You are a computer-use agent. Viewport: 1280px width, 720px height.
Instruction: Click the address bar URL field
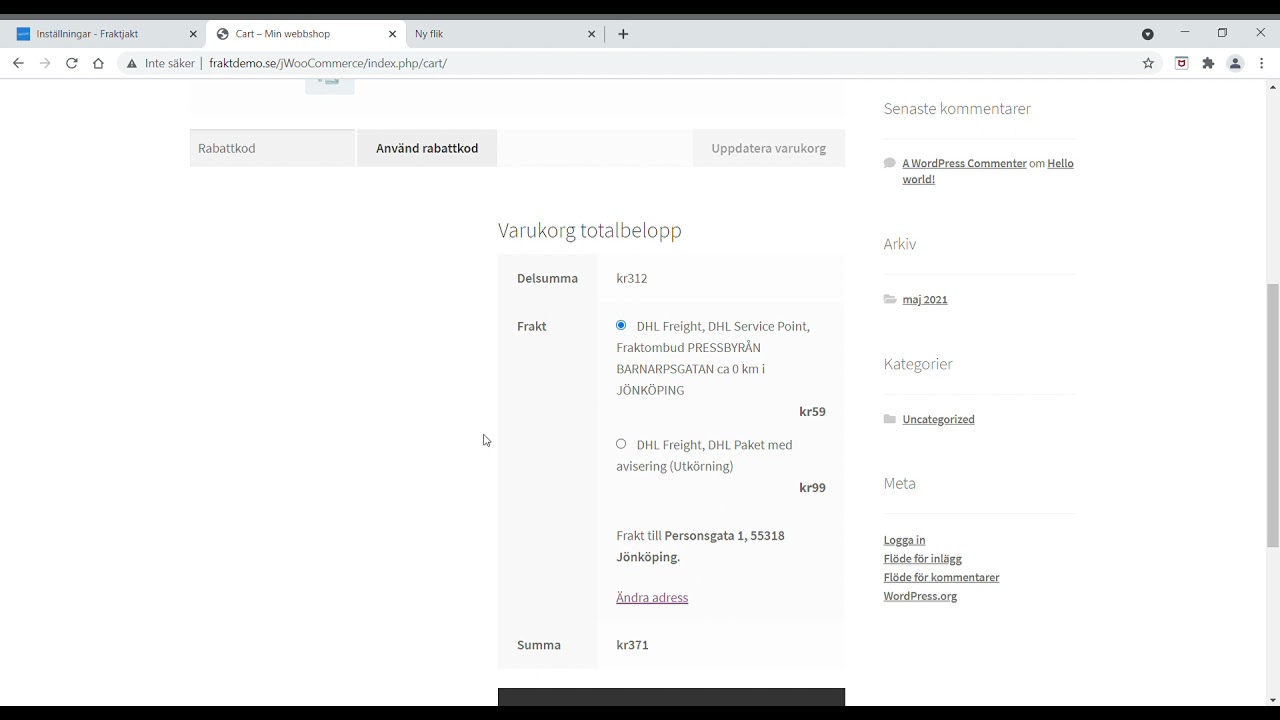click(x=640, y=63)
